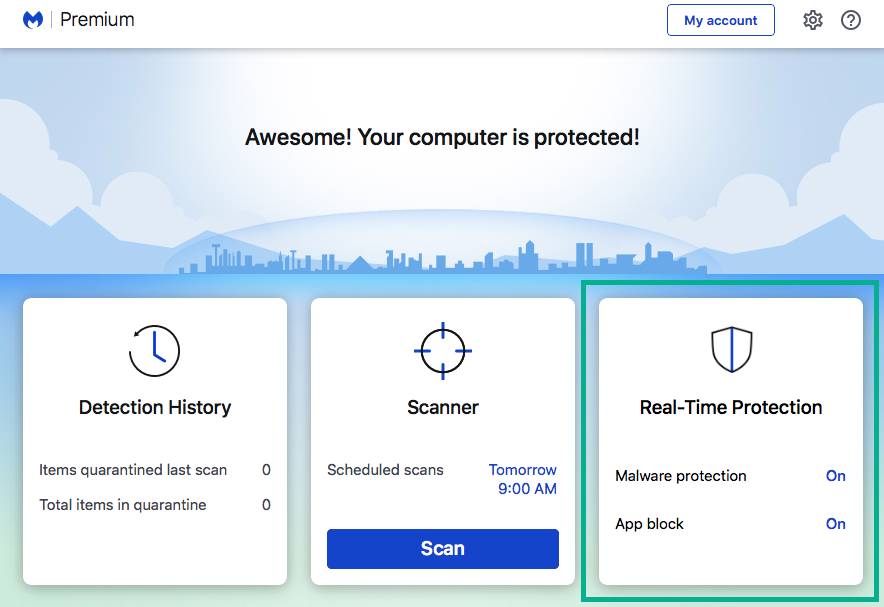The image size is (884, 607).
Task: Open the settings gear icon
Action: 813,20
